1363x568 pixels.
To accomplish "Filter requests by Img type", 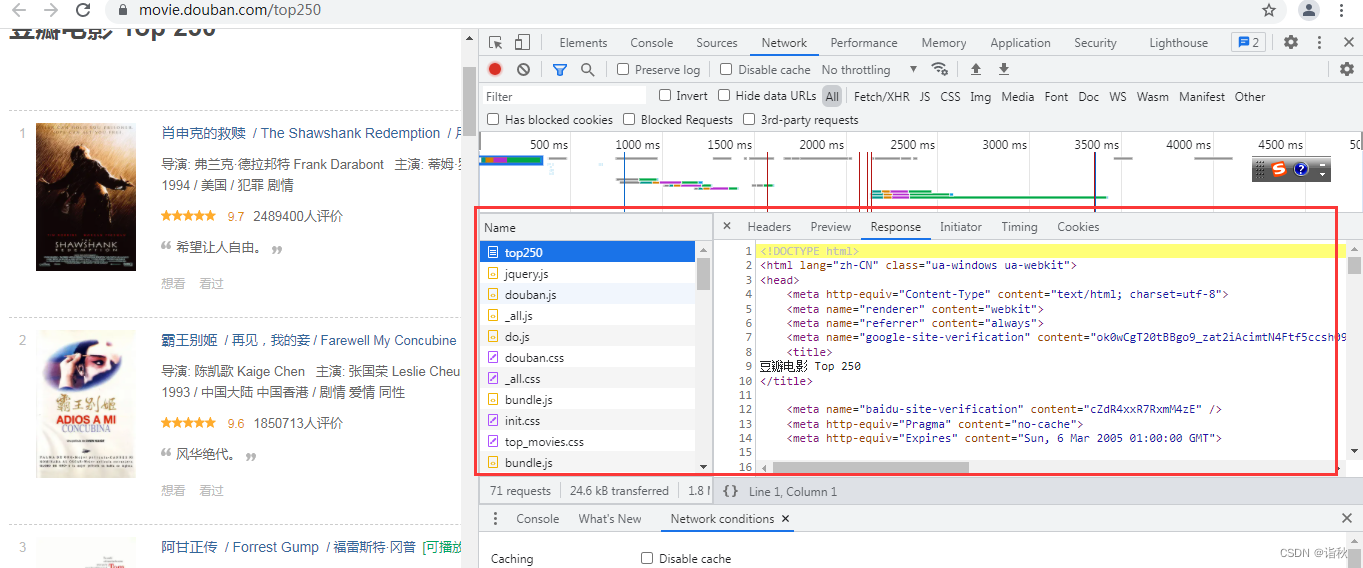I will tap(980, 97).
